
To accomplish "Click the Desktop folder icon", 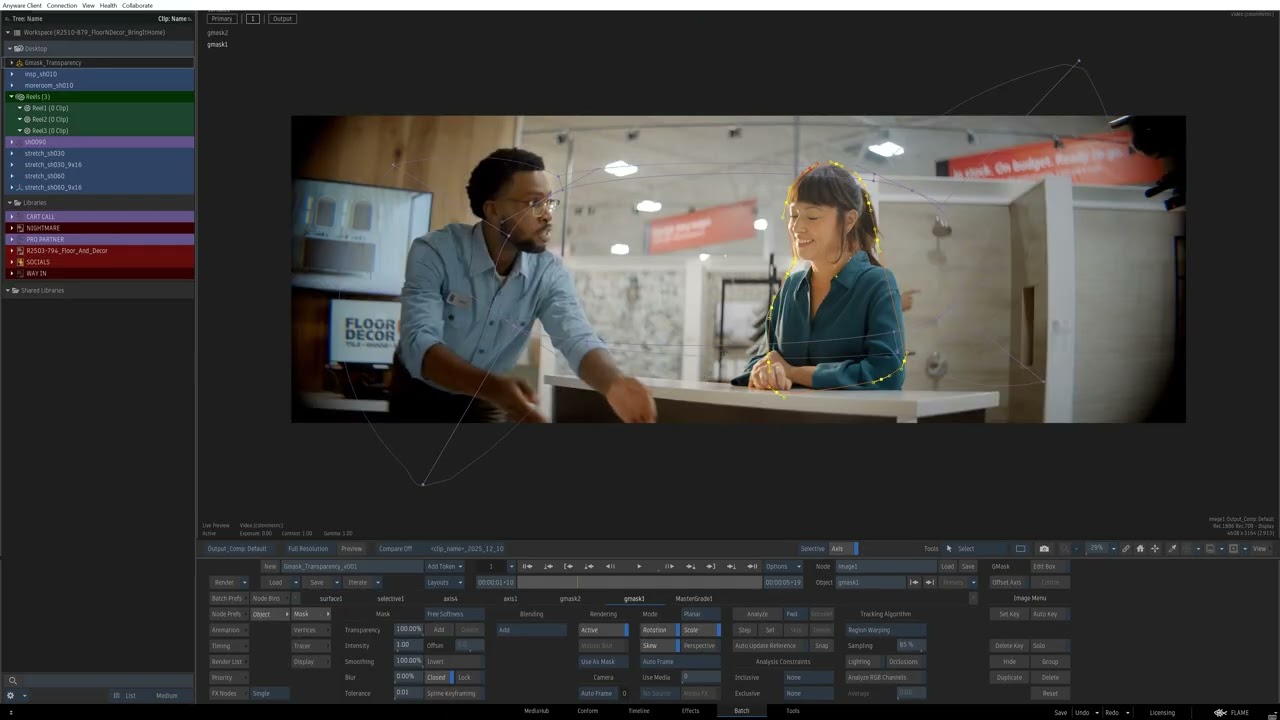I will point(19,48).
